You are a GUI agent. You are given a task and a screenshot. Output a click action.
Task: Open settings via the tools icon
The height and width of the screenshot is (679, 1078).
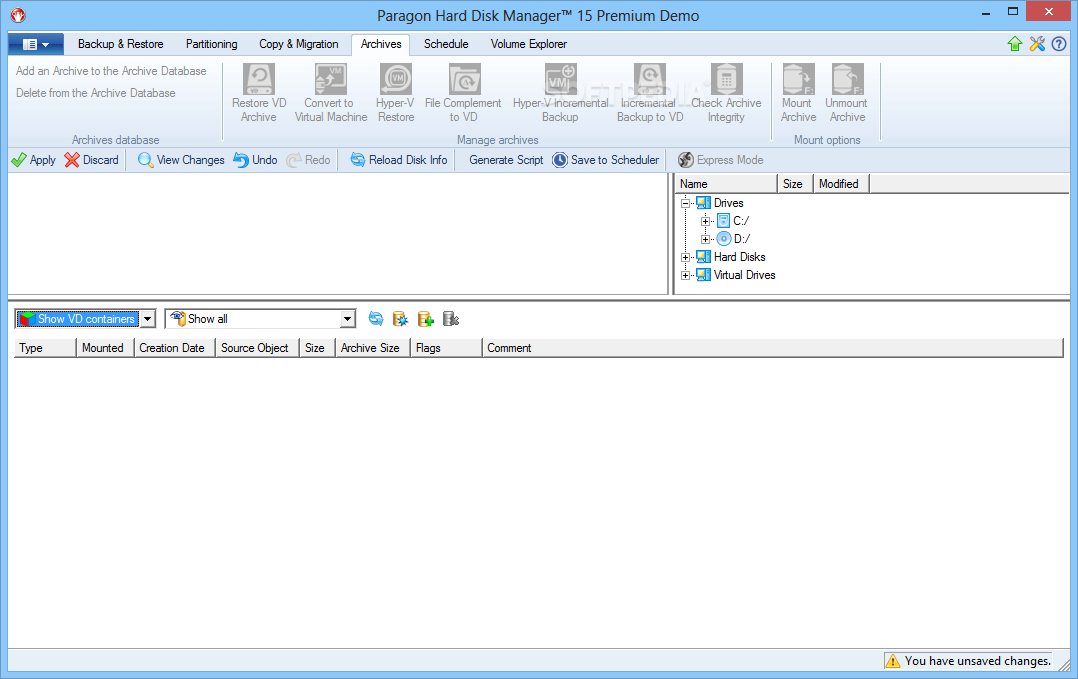click(x=1037, y=44)
